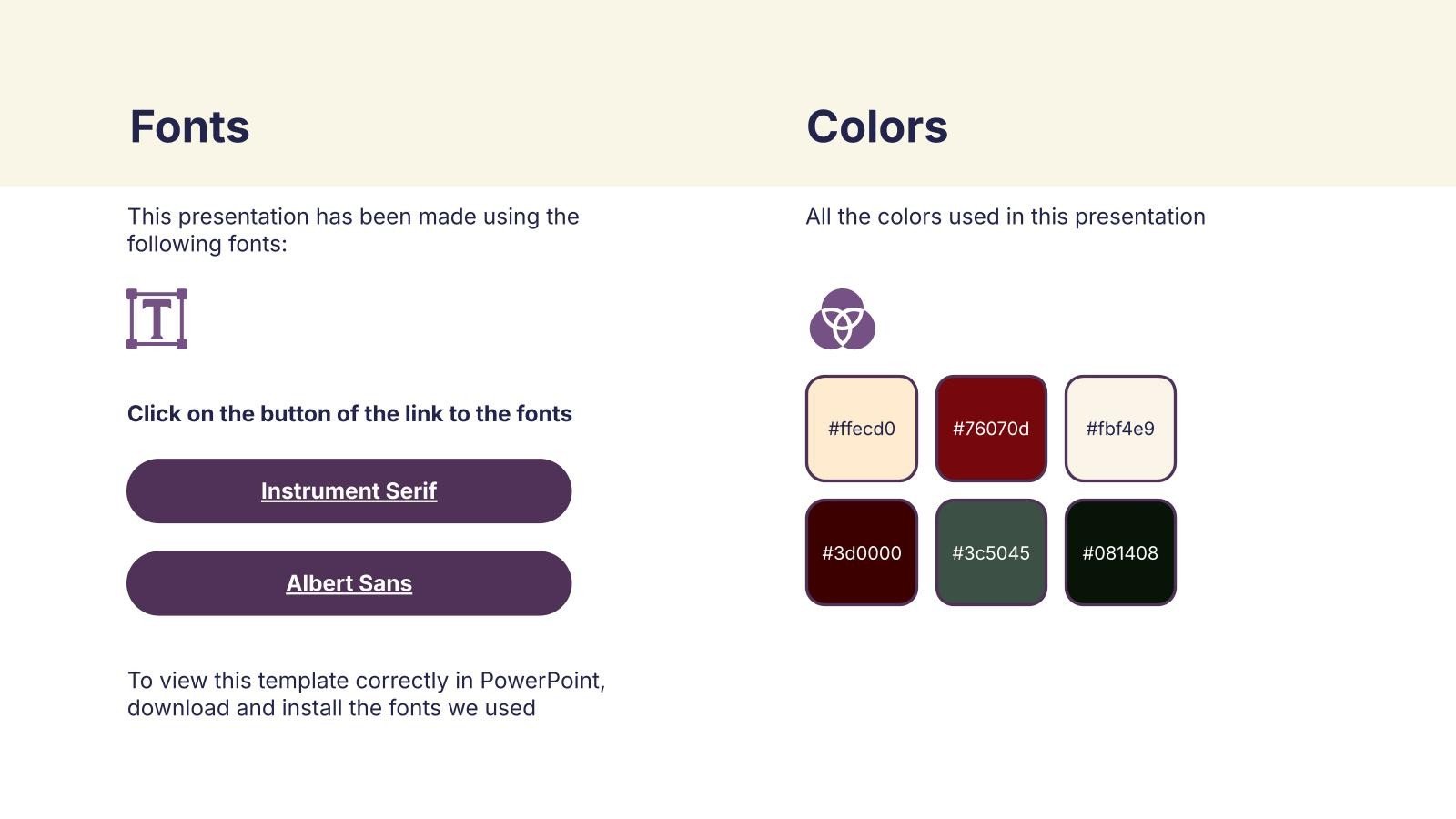Select the Fonts heading text
Screen dimensions: 1456x819
(x=189, y=126)
